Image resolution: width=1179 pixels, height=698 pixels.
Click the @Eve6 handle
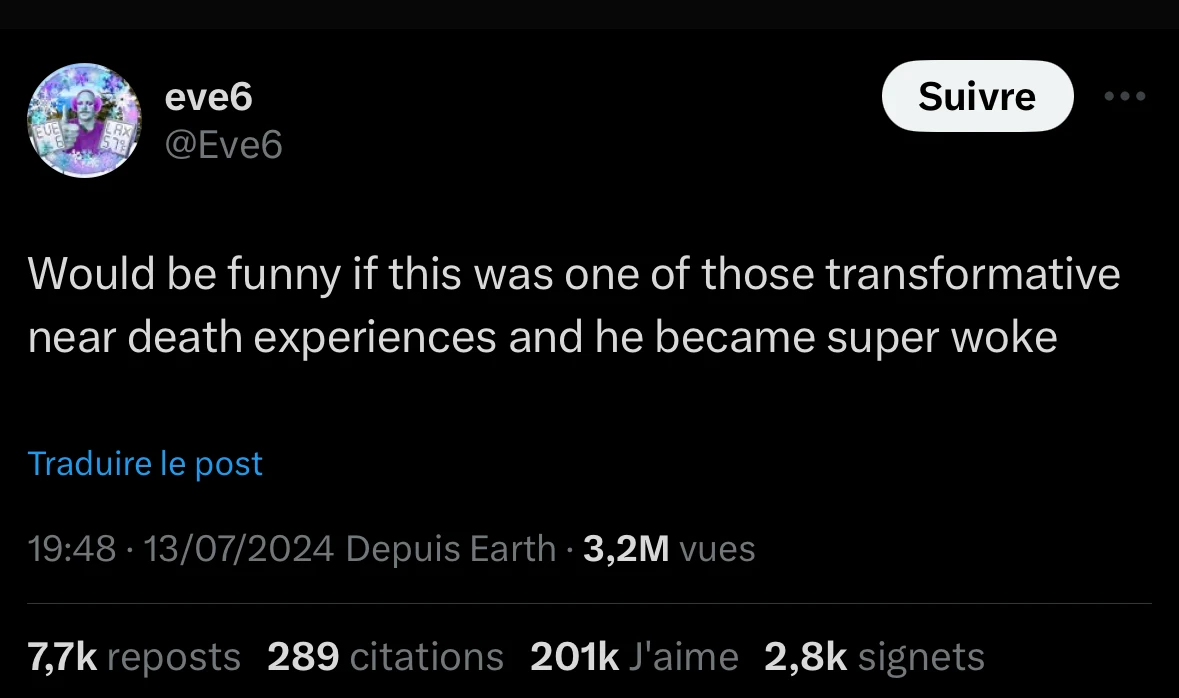tap(223, 146)
